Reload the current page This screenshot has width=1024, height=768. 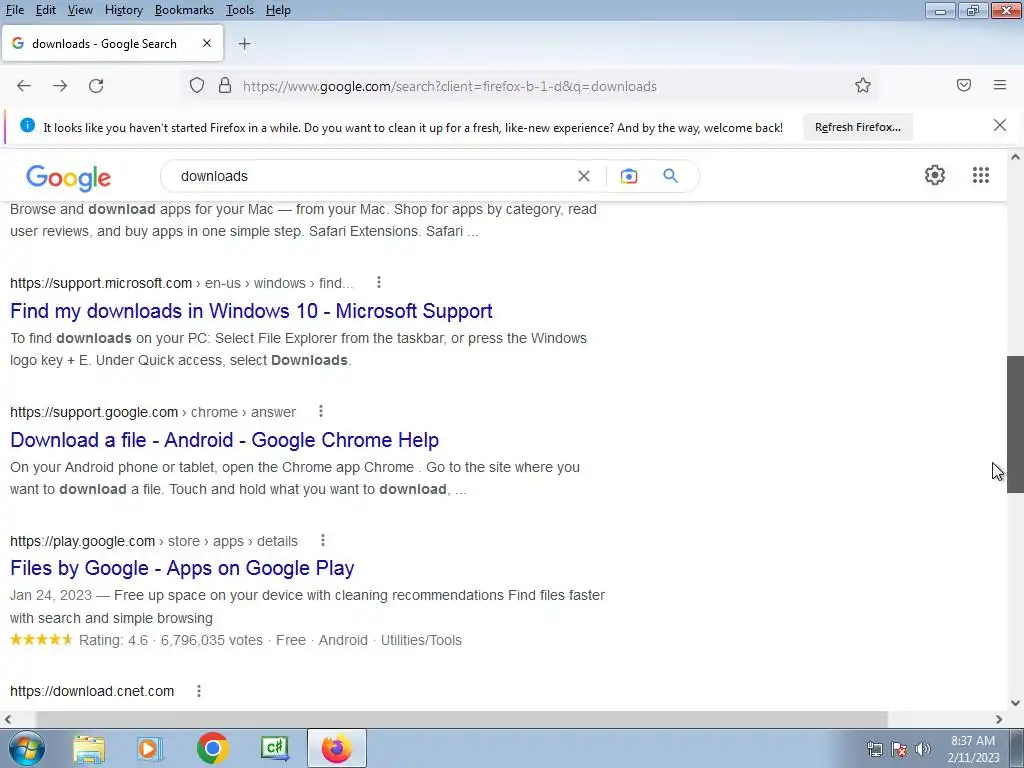(x=96, y=86)
